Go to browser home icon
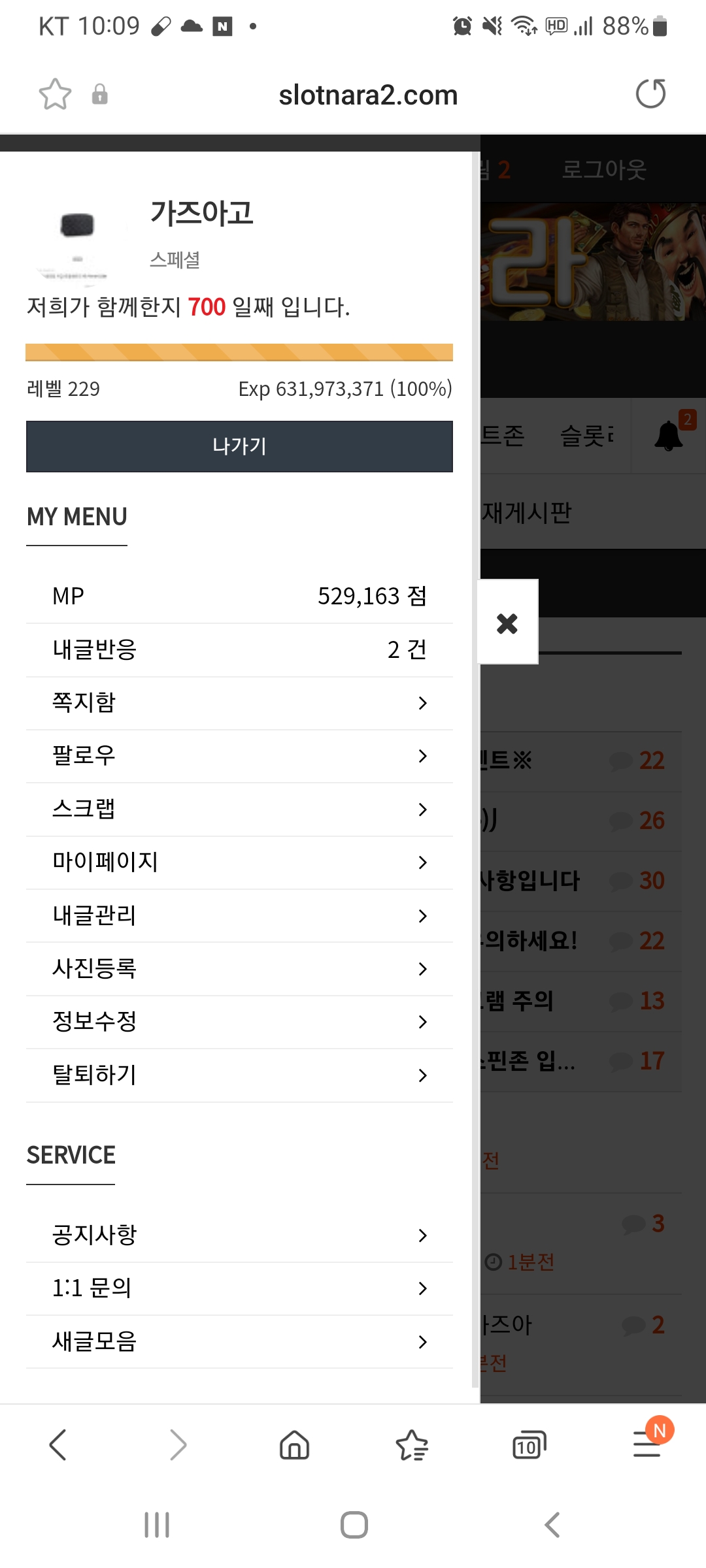 294,1445
